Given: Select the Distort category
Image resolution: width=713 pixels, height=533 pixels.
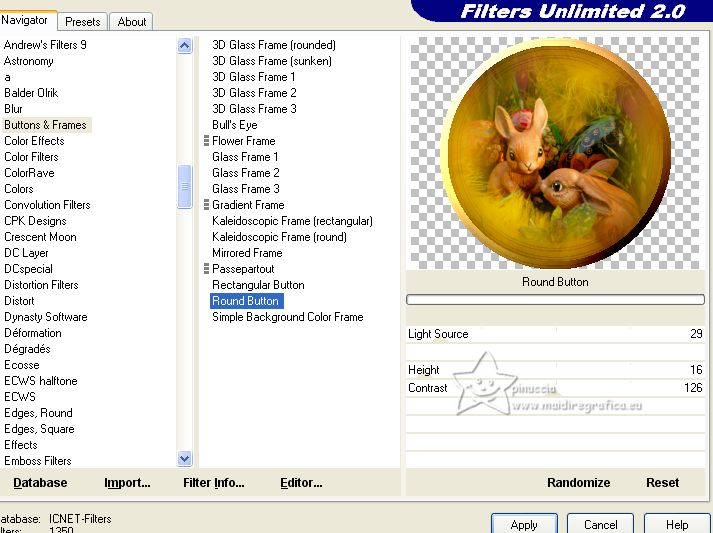Looking at the screenshot, I should [x=19, y=301].
